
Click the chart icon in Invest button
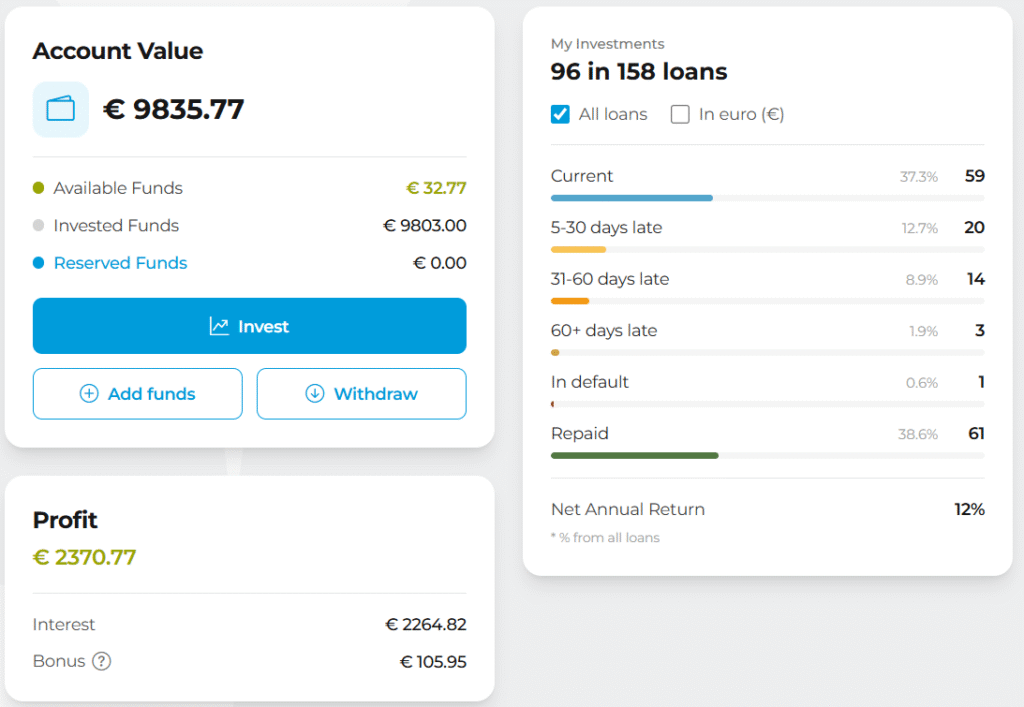tap(219, 326)
